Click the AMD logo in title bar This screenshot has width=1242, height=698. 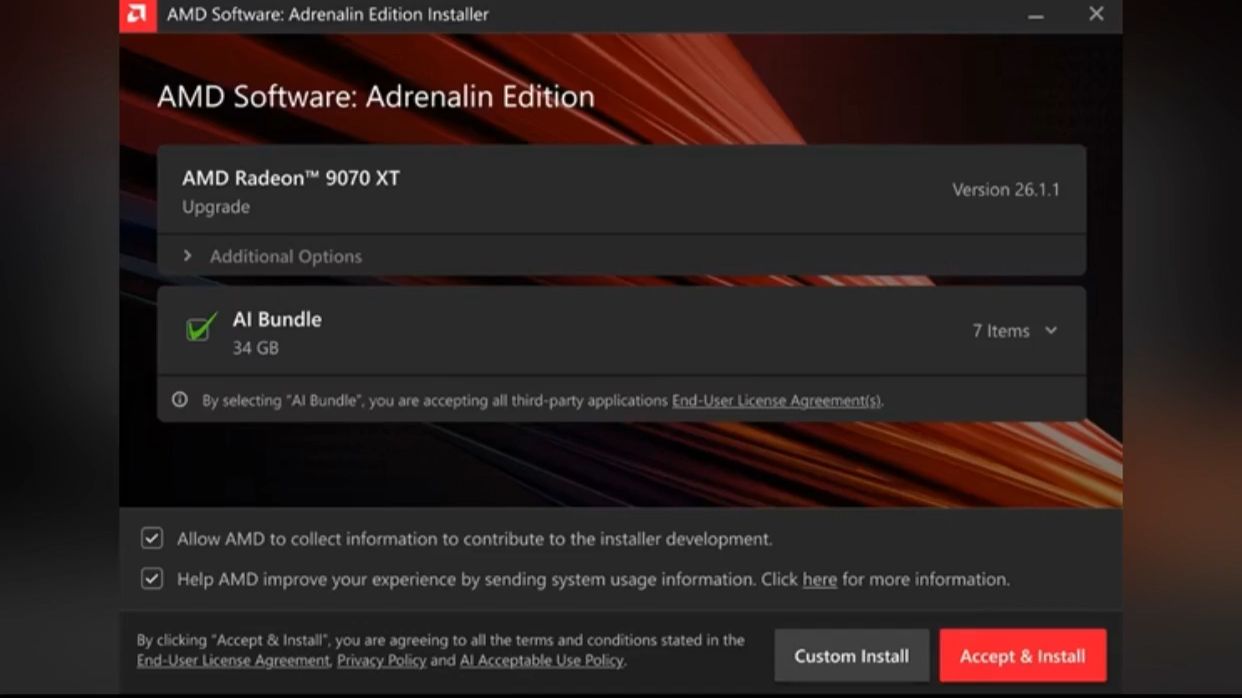point(138,15)
